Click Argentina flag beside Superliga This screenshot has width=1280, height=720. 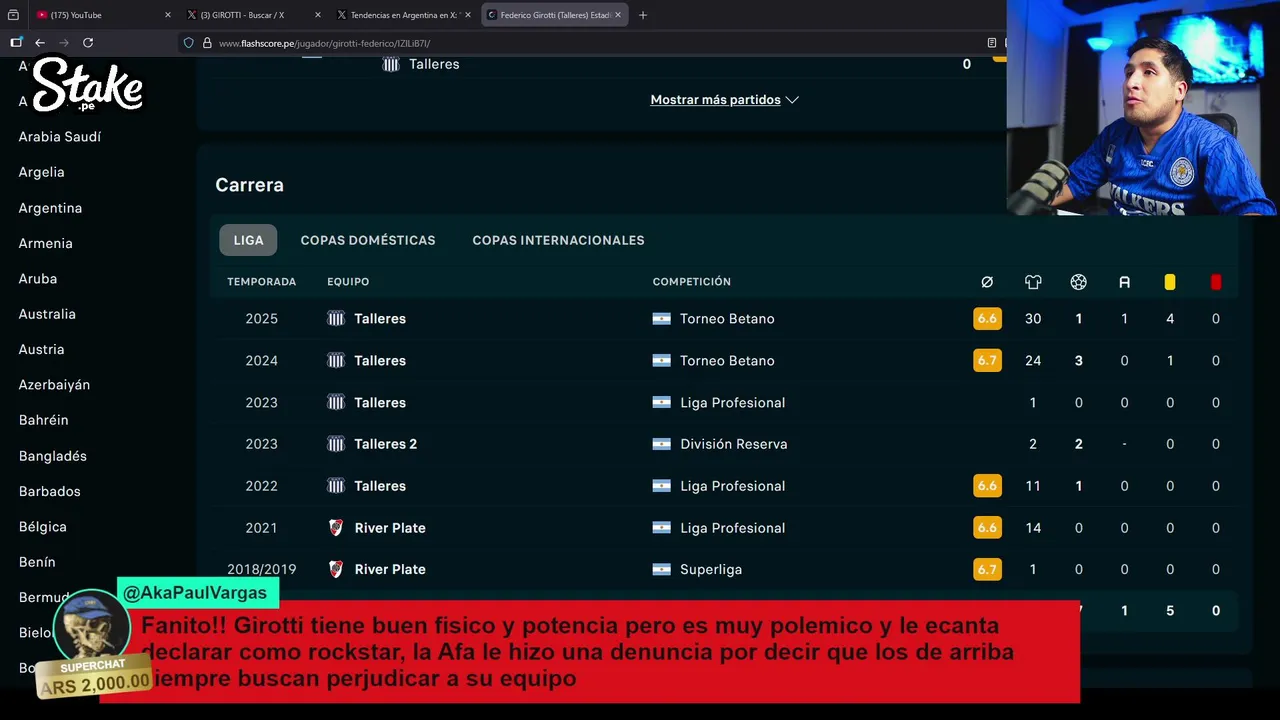[661, 570]
